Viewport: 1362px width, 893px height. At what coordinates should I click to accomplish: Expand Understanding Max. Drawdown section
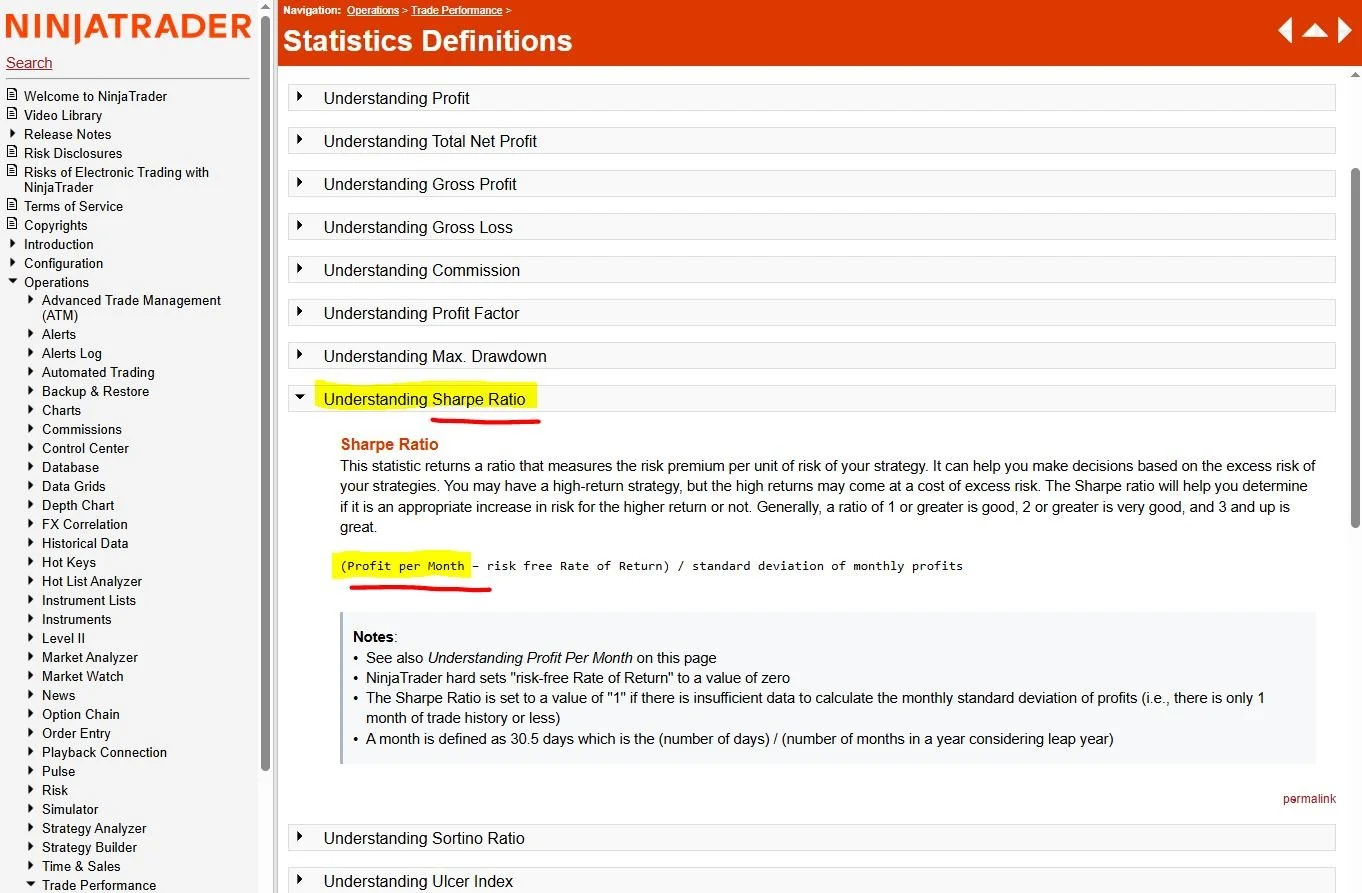click(x=811, y=356)
